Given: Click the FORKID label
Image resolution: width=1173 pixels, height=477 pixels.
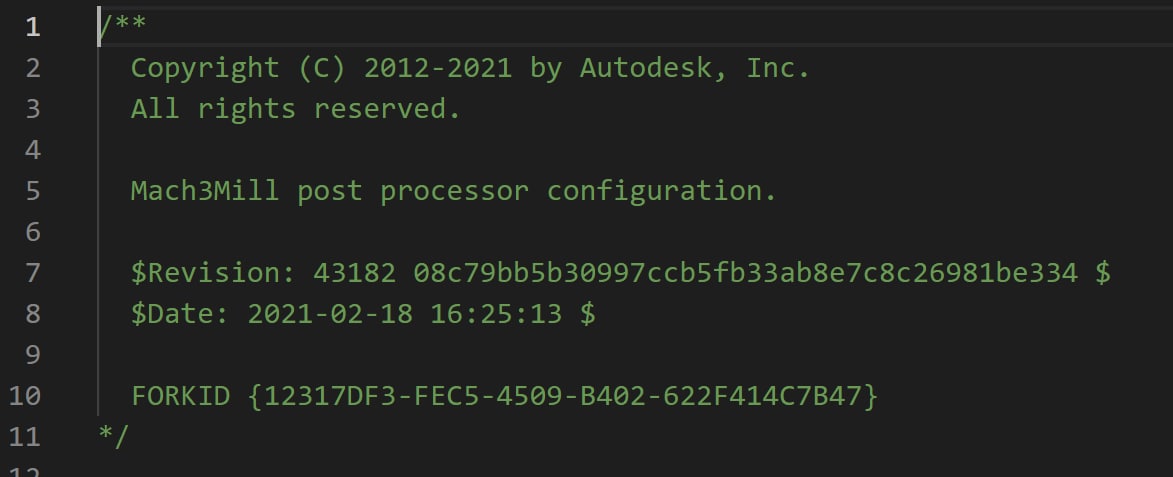Looking at the screenshot, I should tap(180, 396).
